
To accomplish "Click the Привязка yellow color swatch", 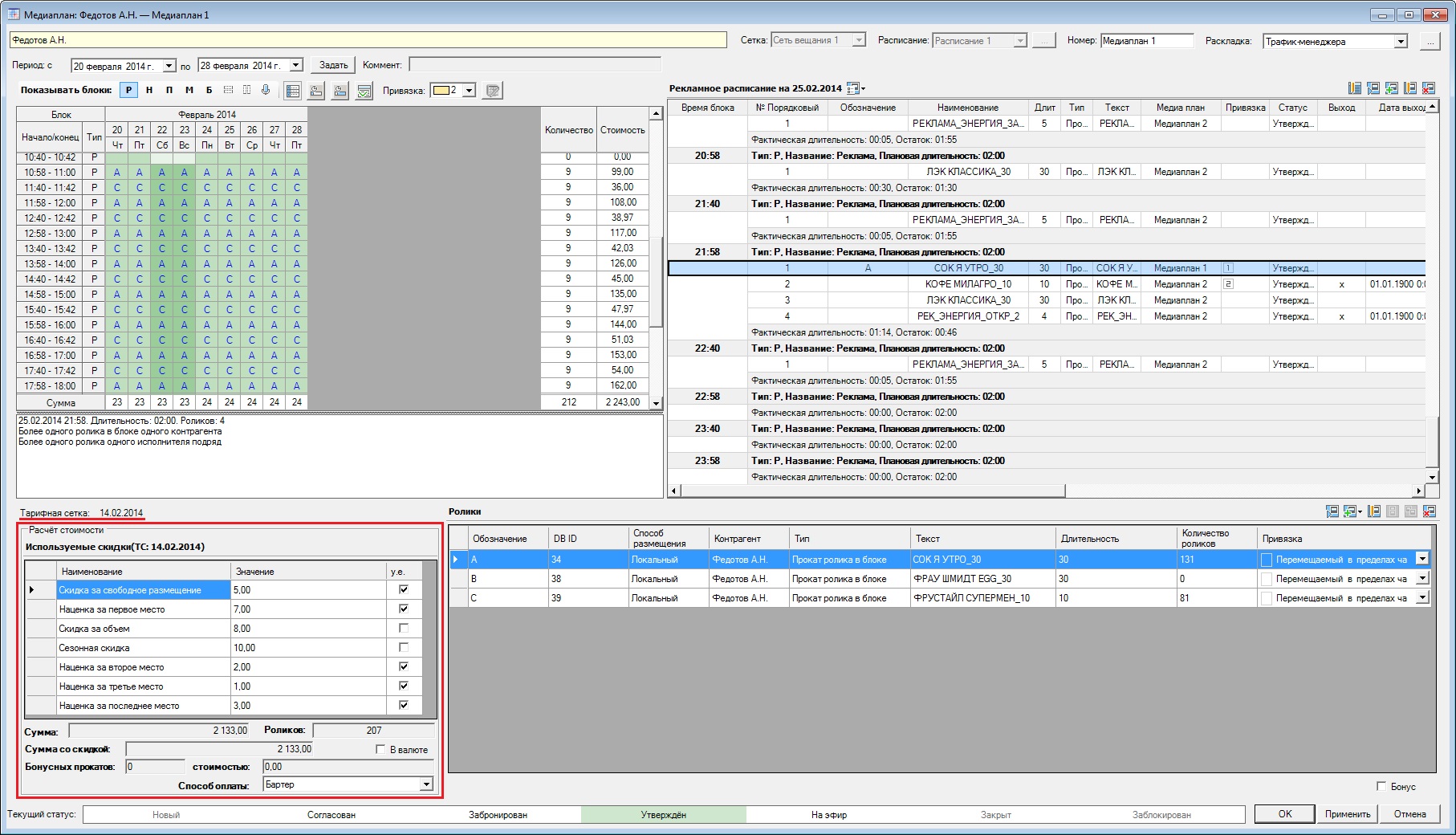I will point(441,91).
